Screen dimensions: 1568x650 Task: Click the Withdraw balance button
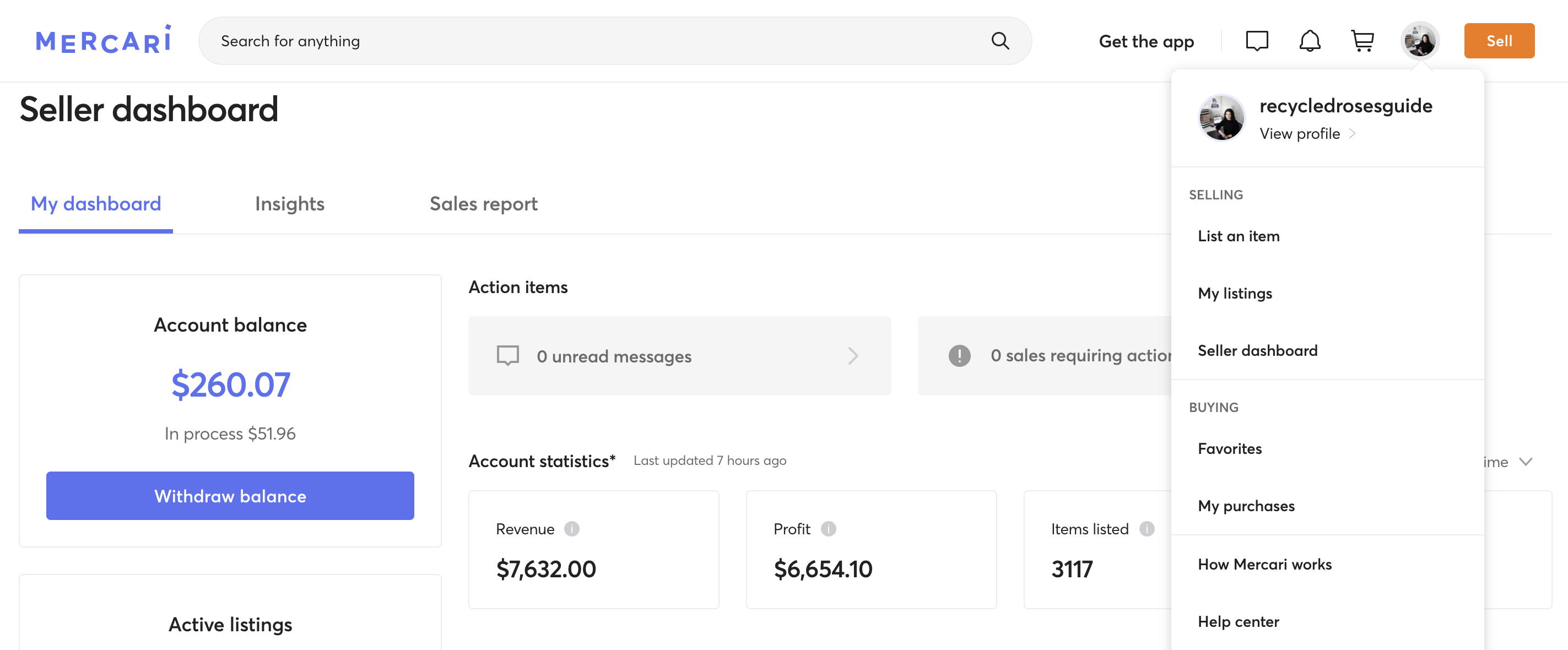pyautogui.click(x=230, y=495)
